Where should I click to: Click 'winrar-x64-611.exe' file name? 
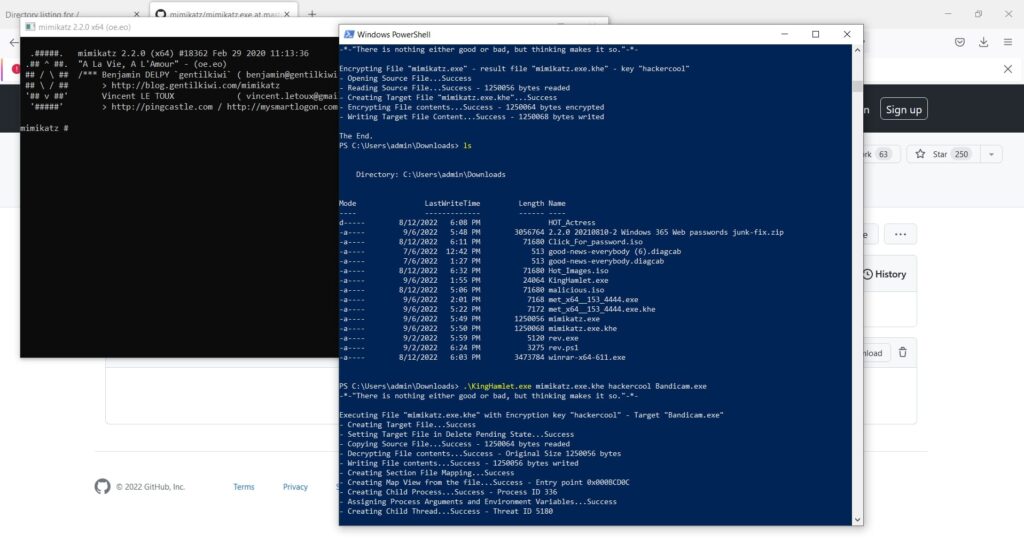(586, 357)
